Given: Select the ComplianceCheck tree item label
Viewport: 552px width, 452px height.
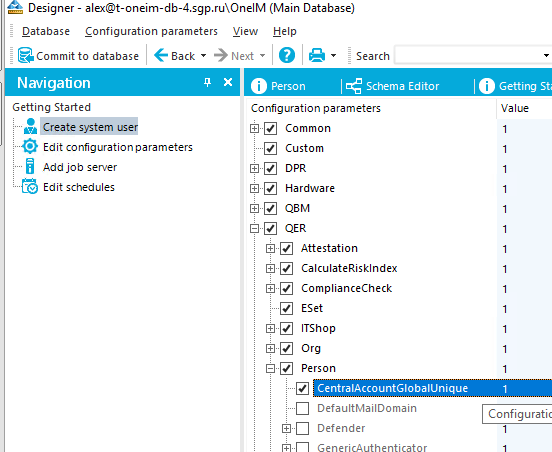Looking at the screenshot, I should 346,288.
